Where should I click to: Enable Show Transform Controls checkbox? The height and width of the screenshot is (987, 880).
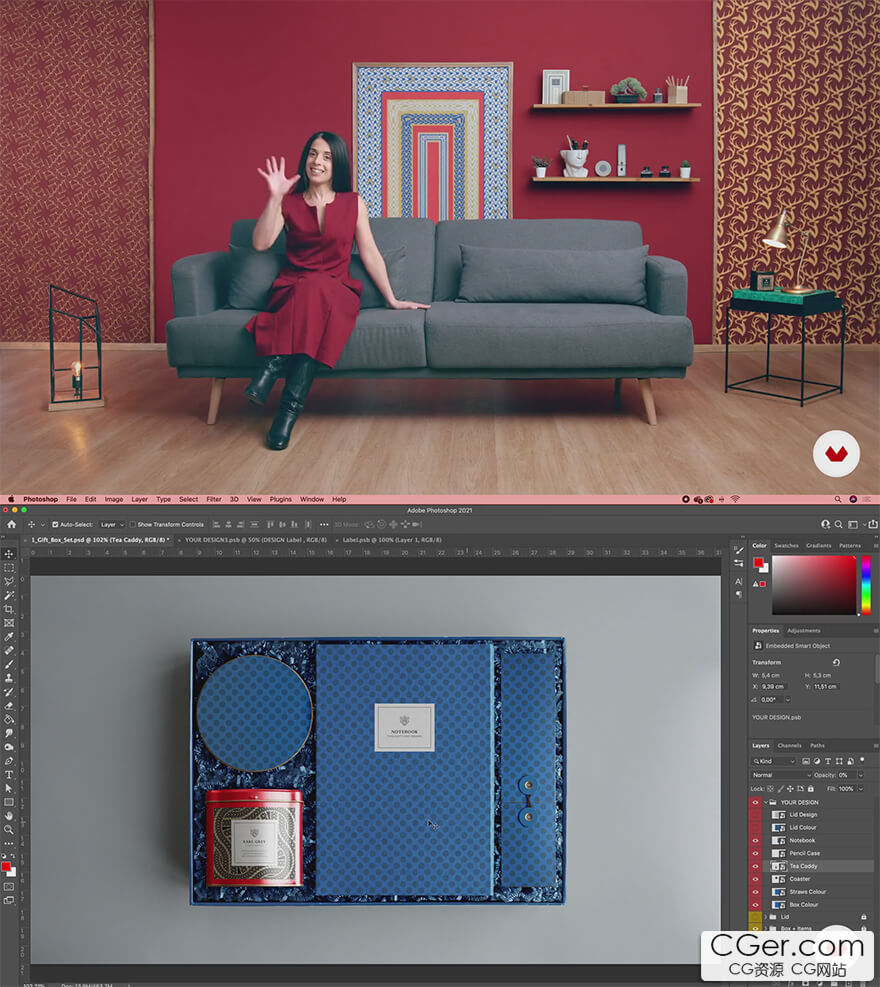click(132, 524)
